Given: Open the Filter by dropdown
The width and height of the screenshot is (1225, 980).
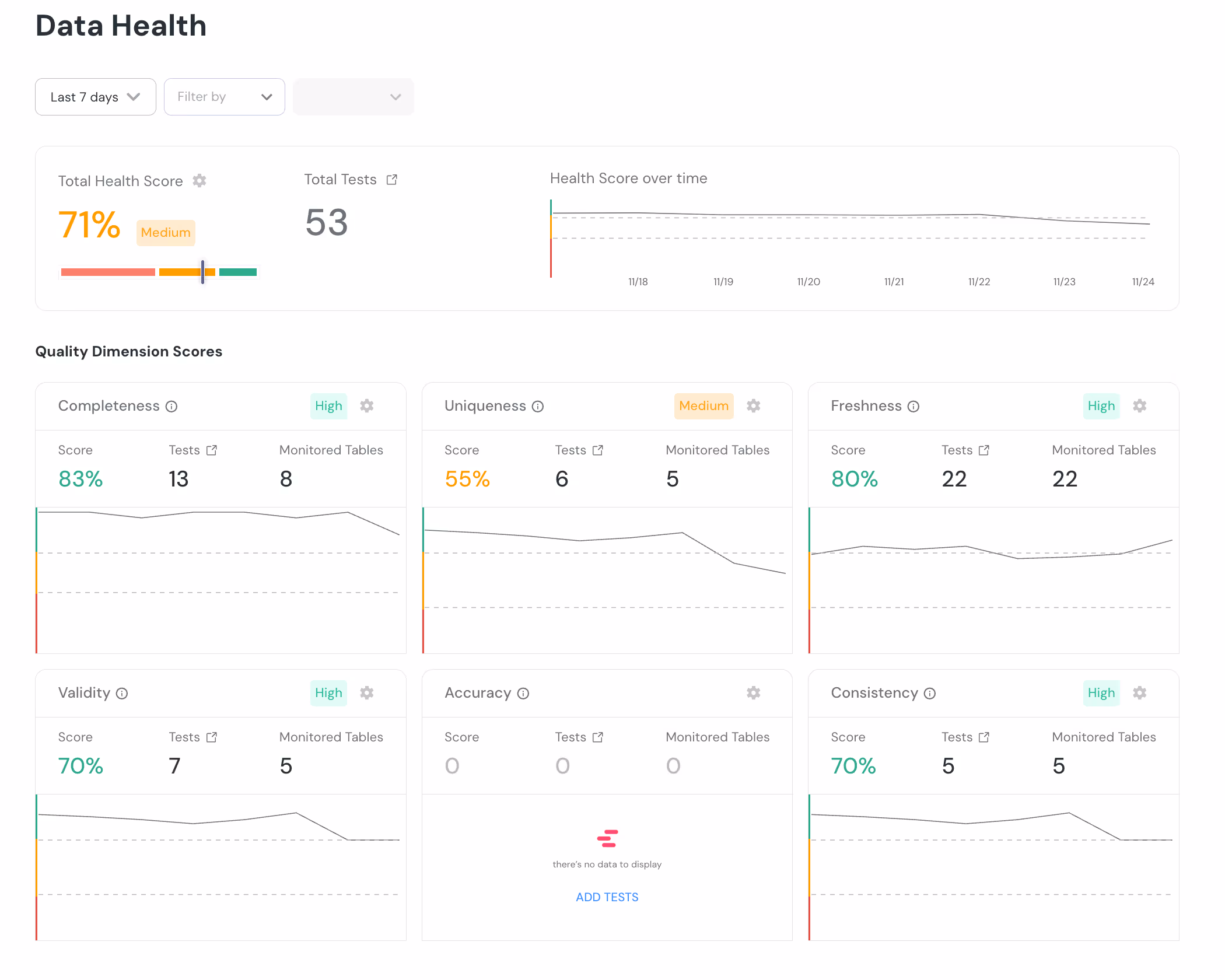Looking at the screenshot, I should [x=224, y=97].
